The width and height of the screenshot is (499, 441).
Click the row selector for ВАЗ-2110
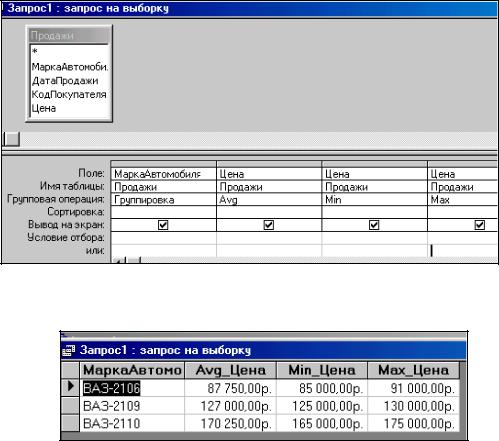(71, 423)
